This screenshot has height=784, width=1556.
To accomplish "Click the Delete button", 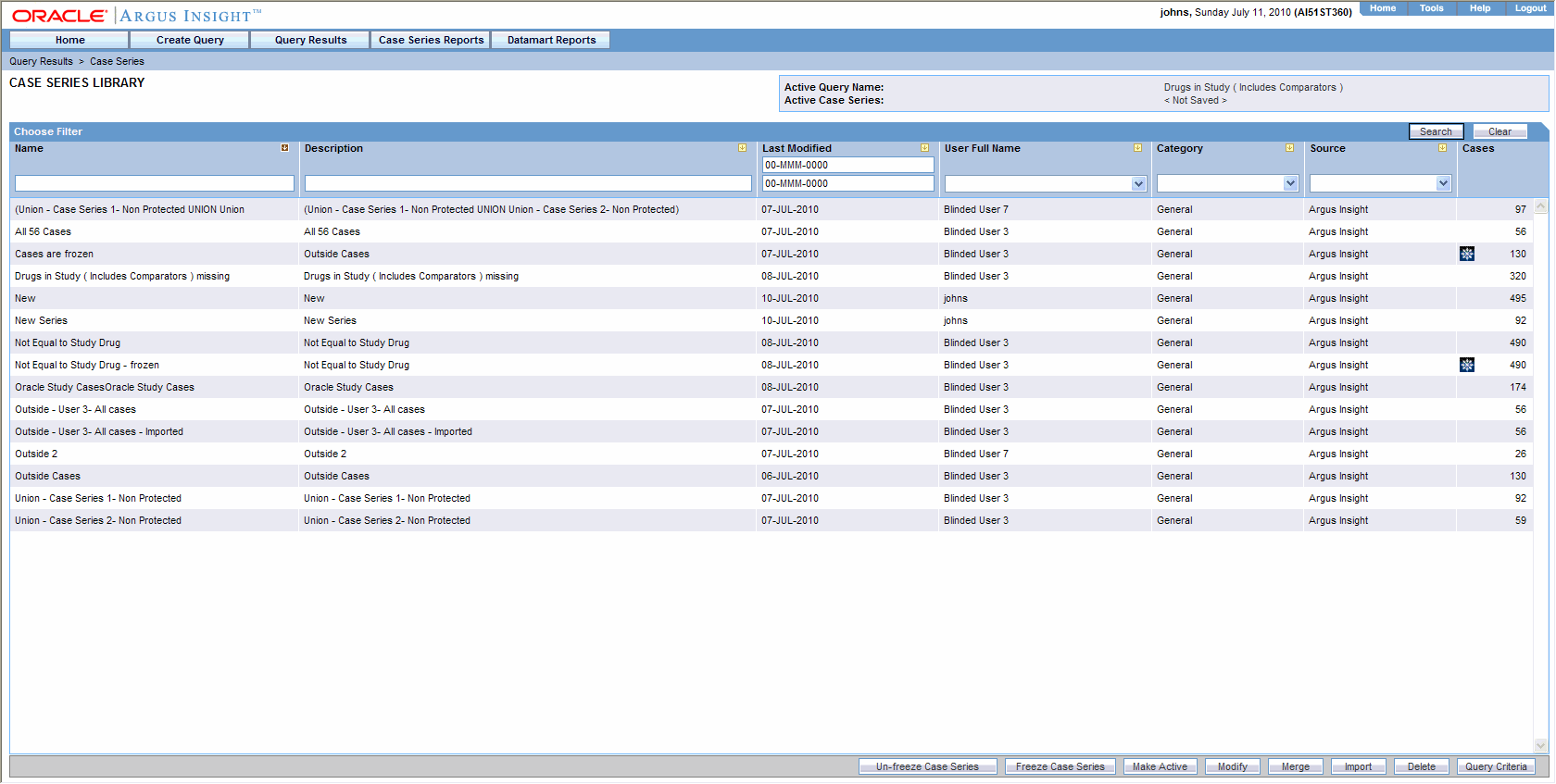I will tap(1422, 766).
